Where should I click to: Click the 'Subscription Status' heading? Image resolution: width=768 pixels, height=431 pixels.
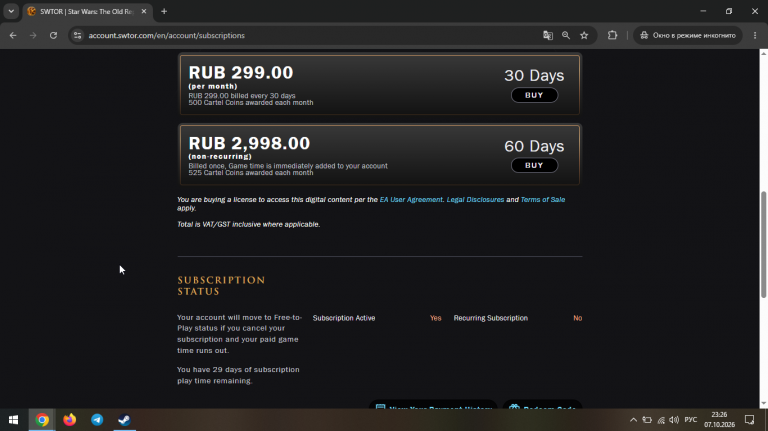[x=221, y=286]
